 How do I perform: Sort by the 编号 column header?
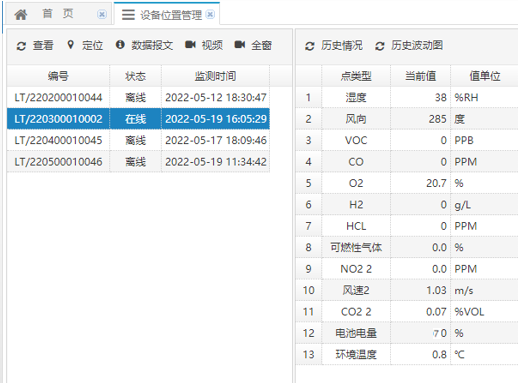(x=58, y=76)
